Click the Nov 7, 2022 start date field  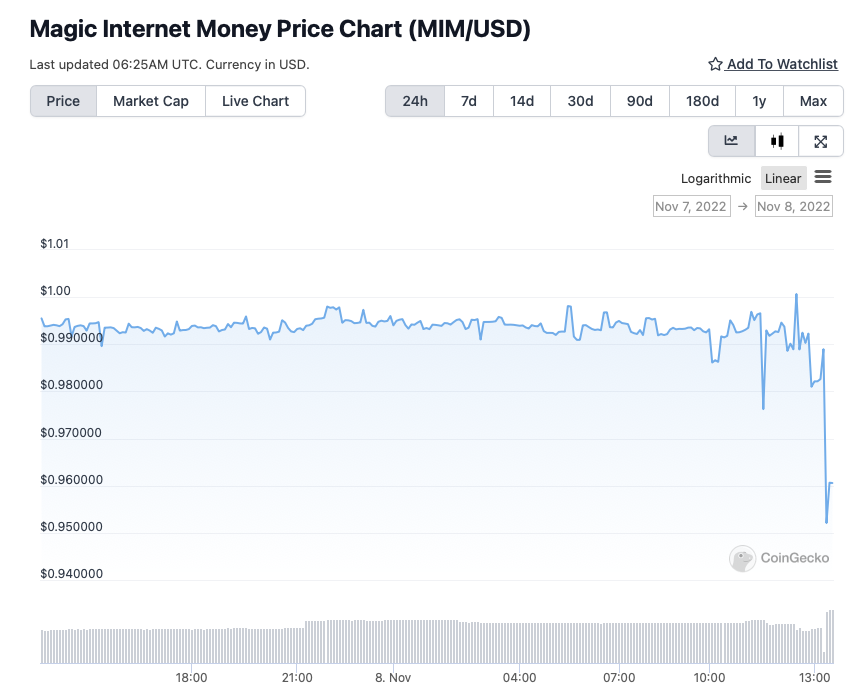(x=691, y=206)
